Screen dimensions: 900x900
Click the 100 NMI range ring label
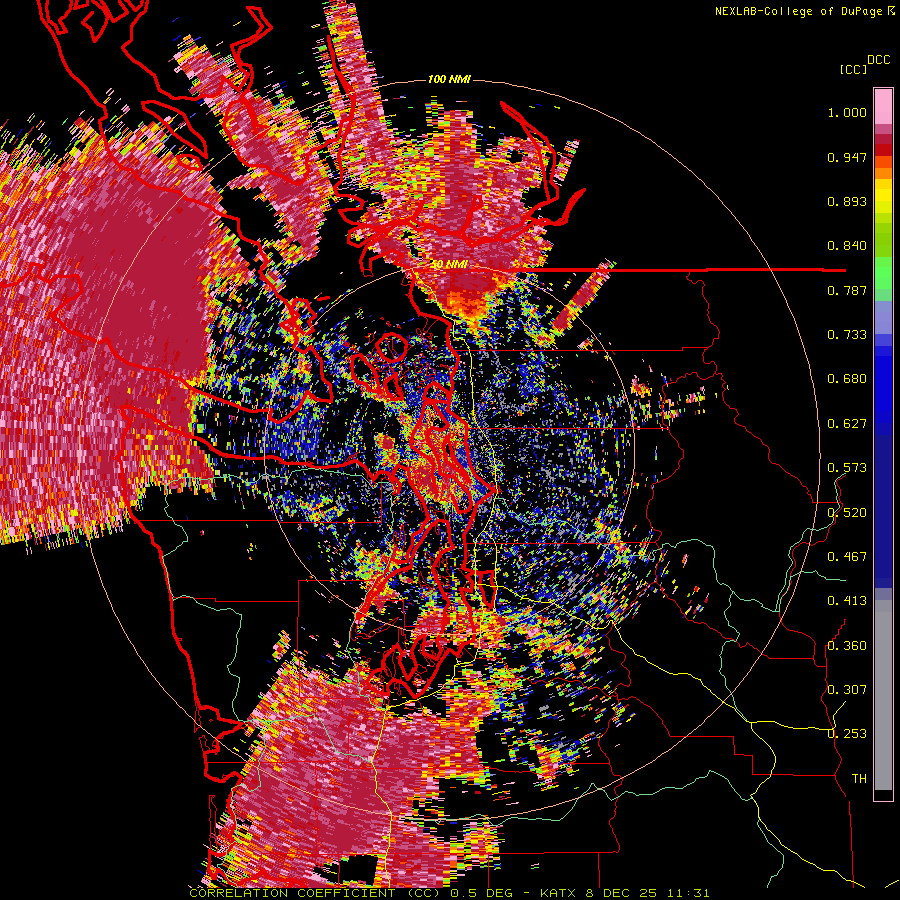(x=449, y=79)
